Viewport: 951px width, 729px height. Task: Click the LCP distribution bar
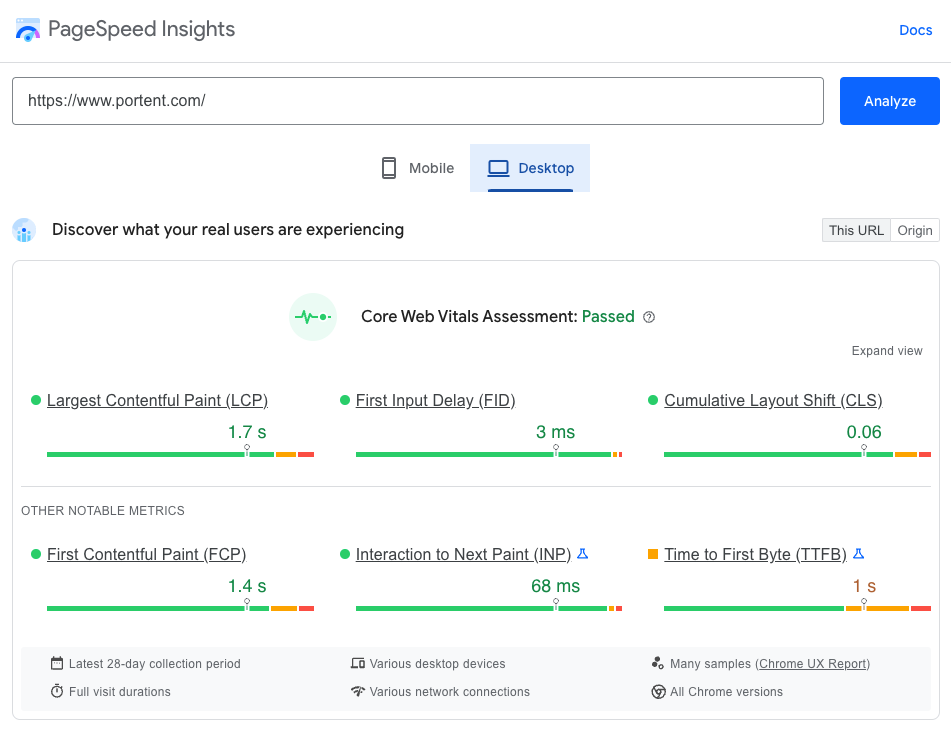point(180,454)
